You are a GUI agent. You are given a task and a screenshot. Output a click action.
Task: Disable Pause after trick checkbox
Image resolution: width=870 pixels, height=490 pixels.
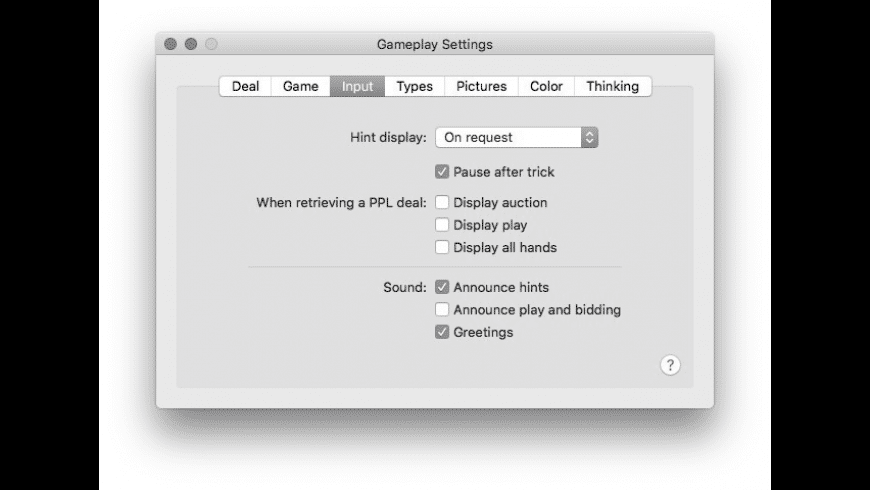coord(442,172)
